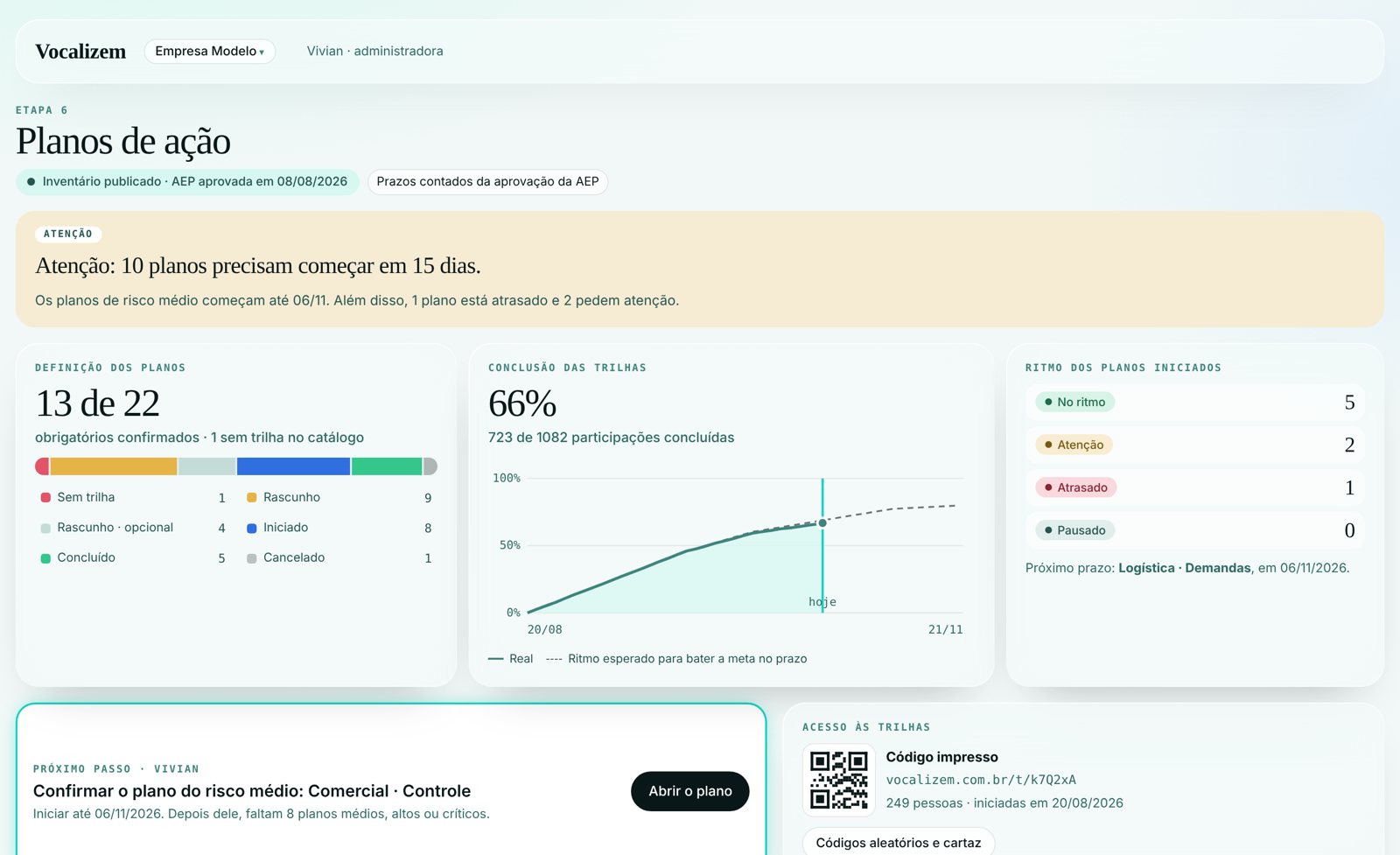
Task: Select the Atenção rhythm status row
Action: coord(1195,445)
